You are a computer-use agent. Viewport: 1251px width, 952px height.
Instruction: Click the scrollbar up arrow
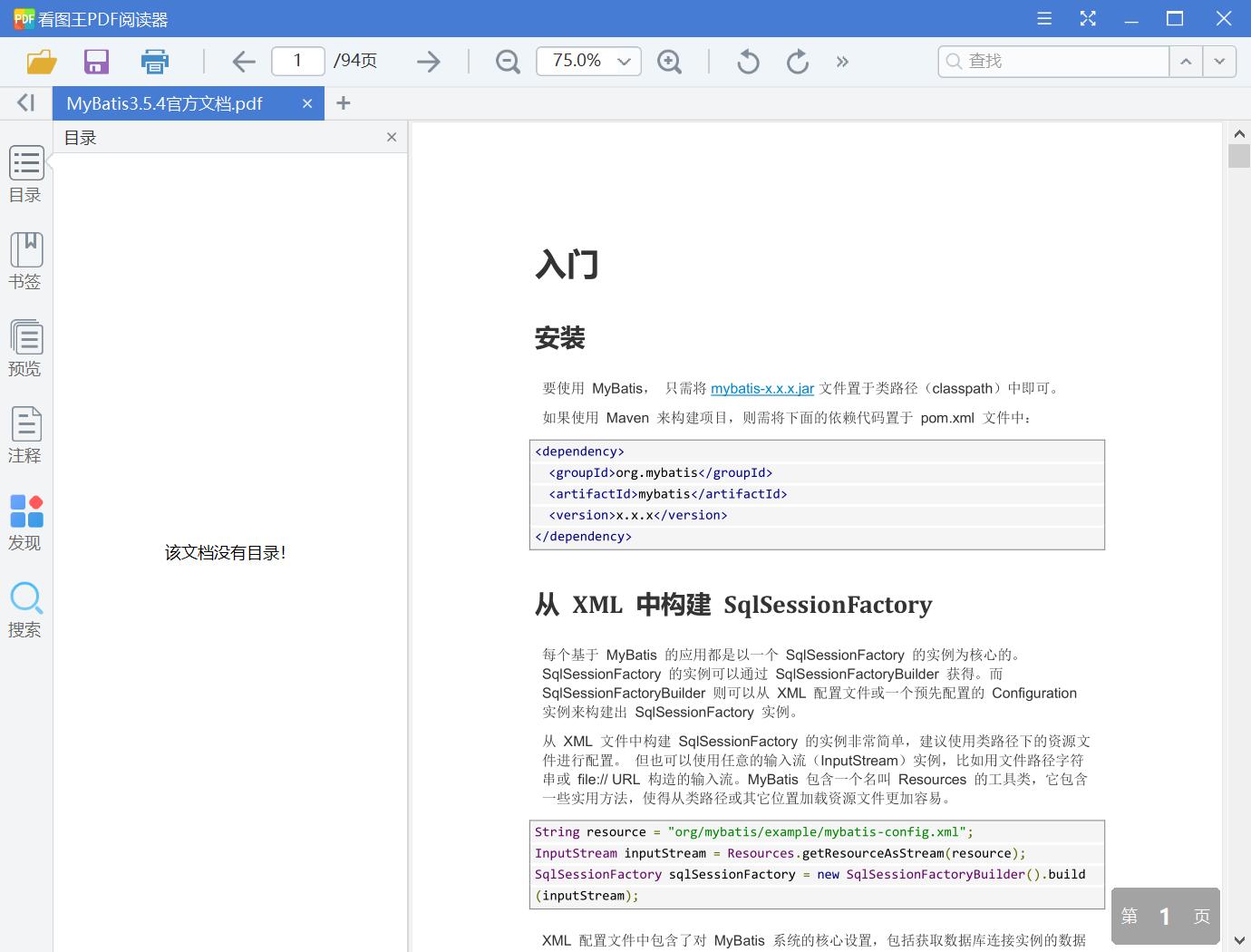(x=1239, y=133)
